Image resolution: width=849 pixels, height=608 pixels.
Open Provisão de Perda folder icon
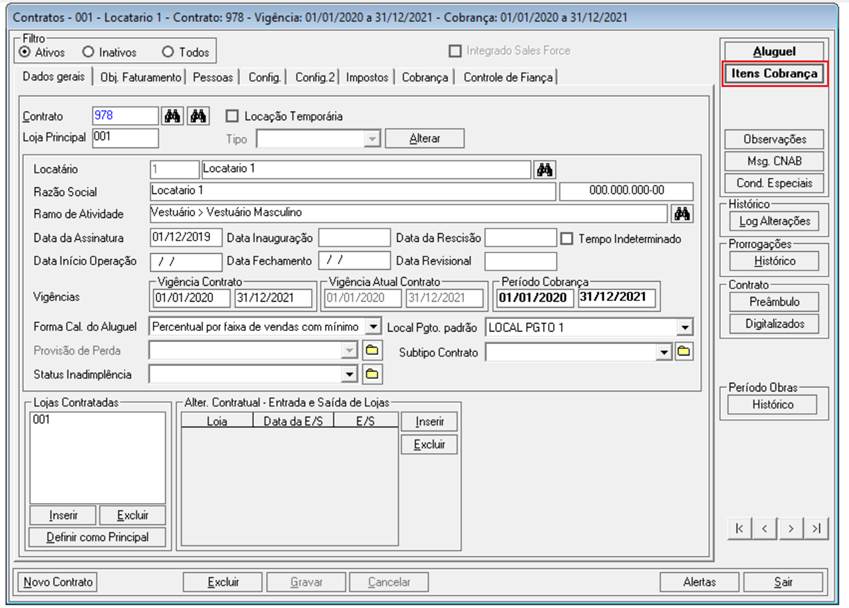(x=372, y=351)
